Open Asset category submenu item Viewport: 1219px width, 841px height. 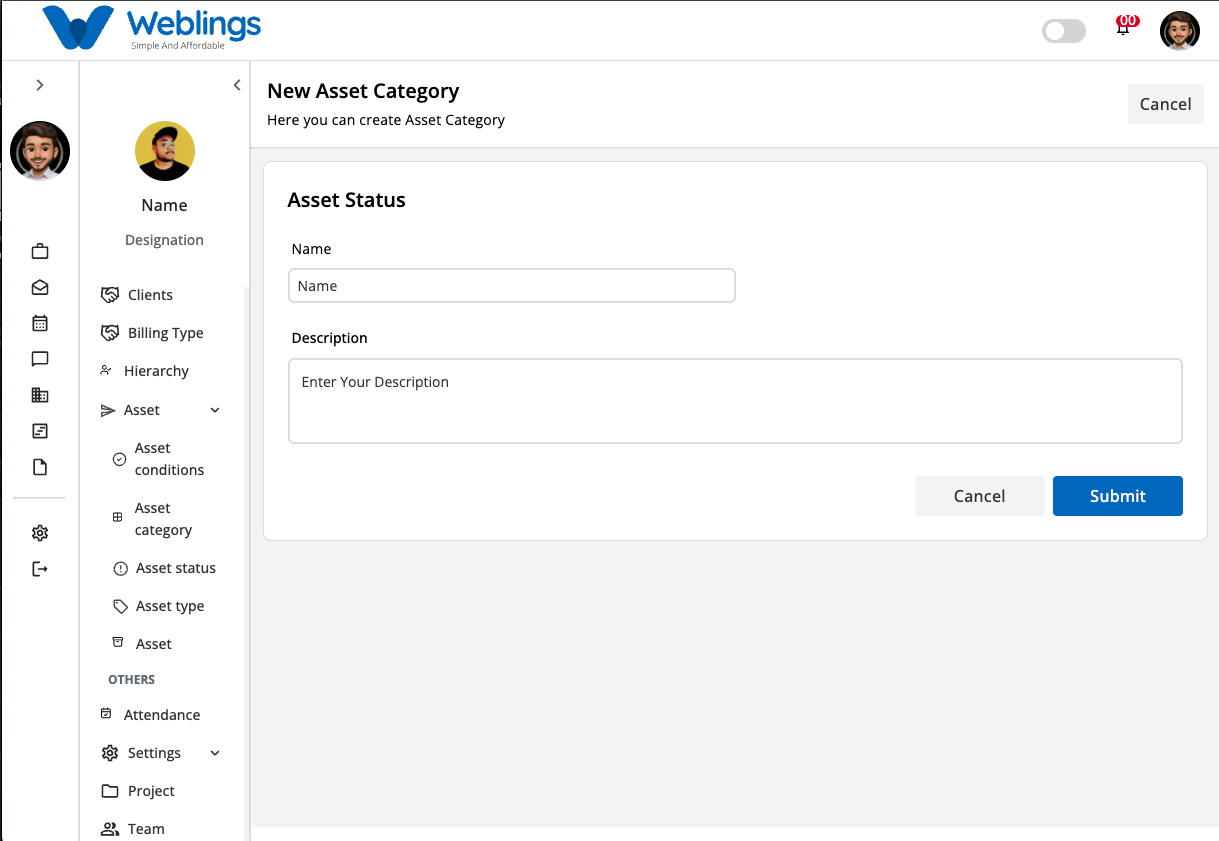coord(163,519)
